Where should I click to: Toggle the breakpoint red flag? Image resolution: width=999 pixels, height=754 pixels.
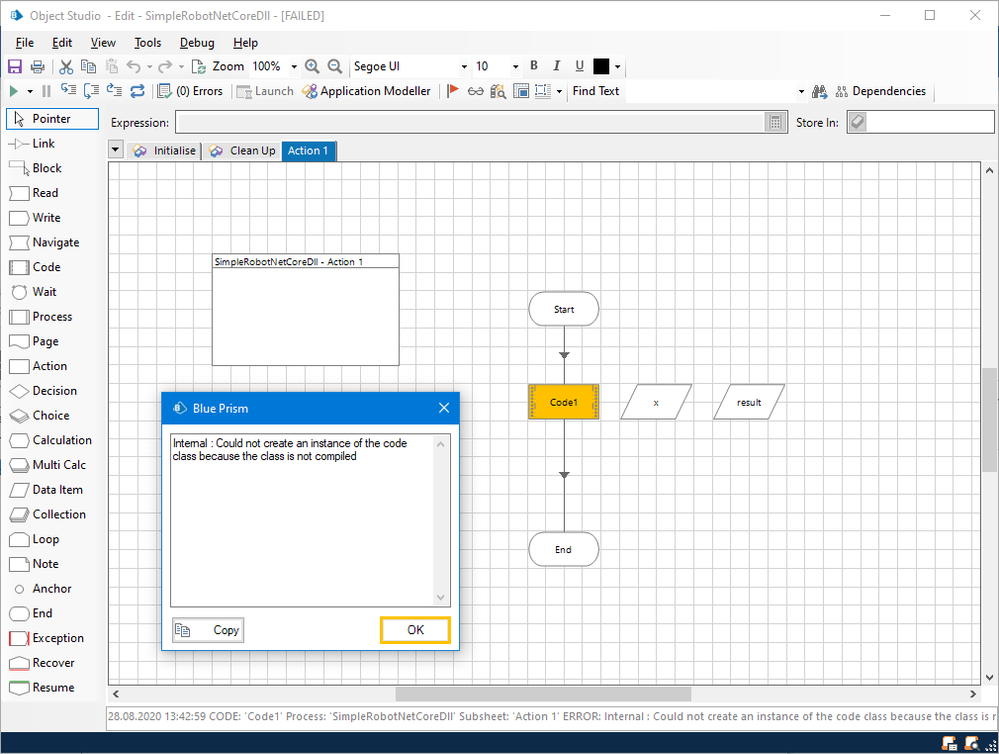pos(453,91)
